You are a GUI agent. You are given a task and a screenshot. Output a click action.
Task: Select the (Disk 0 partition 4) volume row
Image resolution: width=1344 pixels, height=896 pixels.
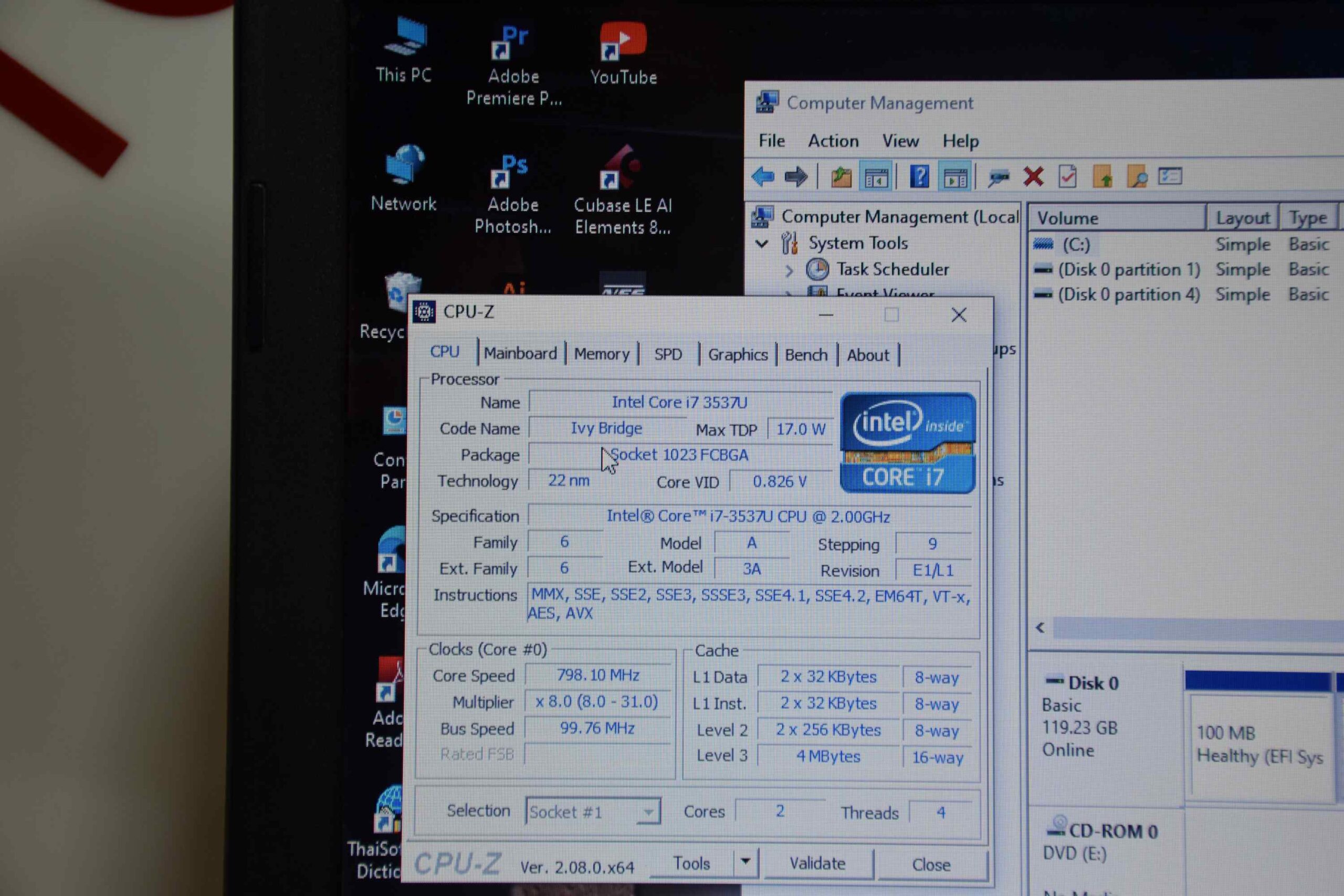click(1186, 295)
